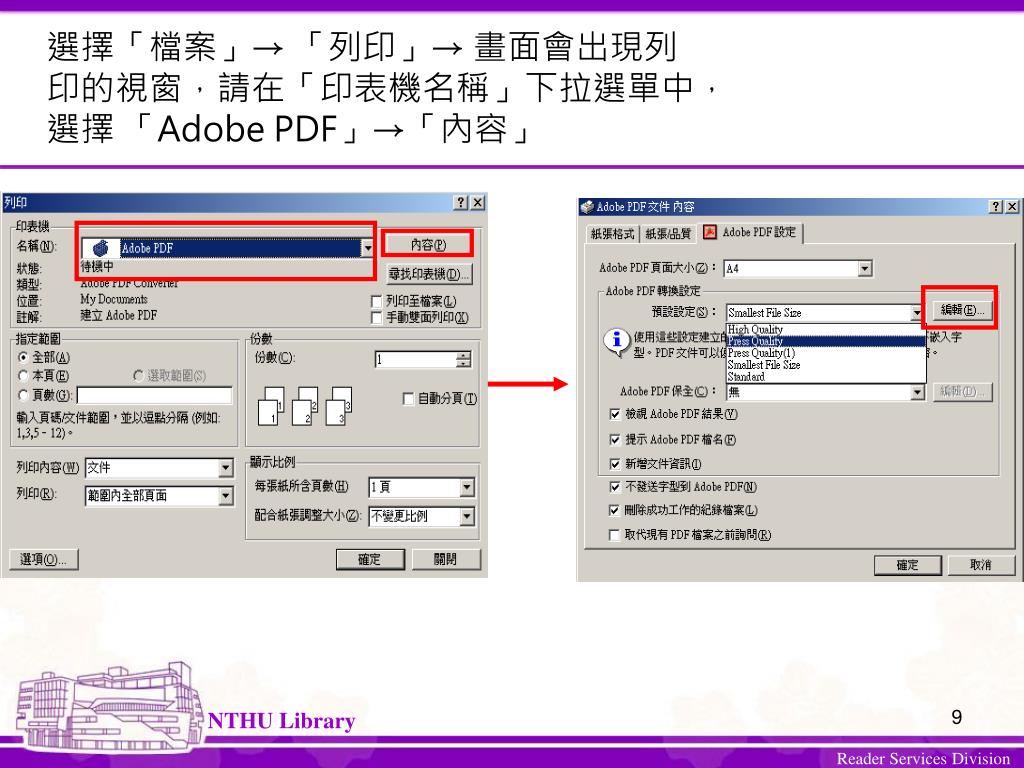Toggle 刪除成功工作的紀錄檔案(L)

tap(615, 510)
